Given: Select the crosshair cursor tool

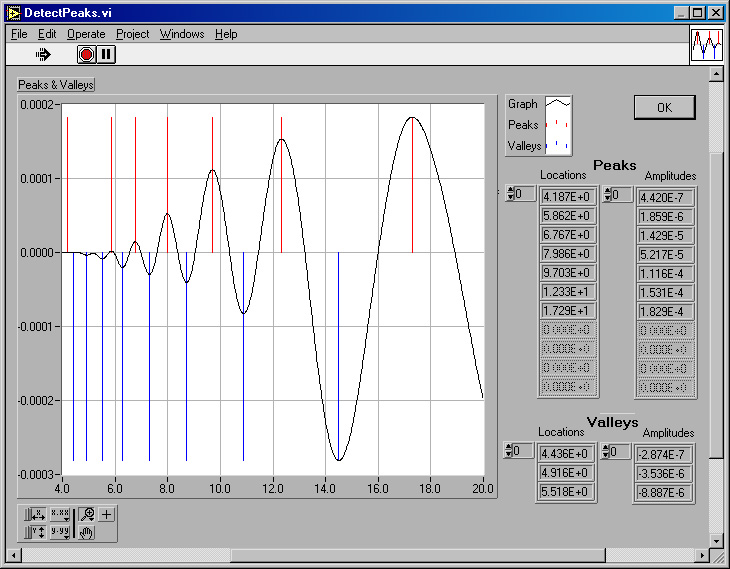Looking at the screenshot, I should pos(107,515).
